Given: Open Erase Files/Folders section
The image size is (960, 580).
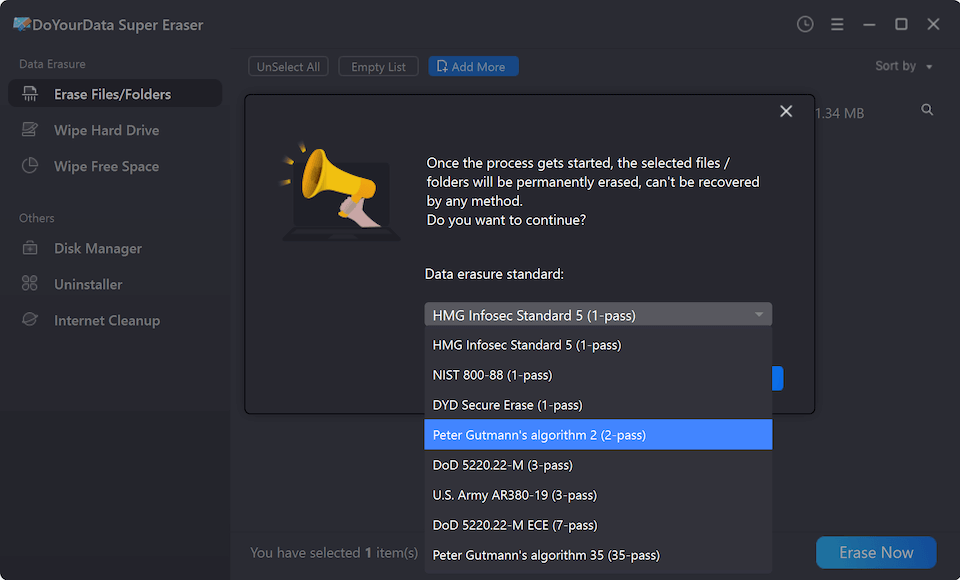Looking at the screenshot, I should [115, 94].
